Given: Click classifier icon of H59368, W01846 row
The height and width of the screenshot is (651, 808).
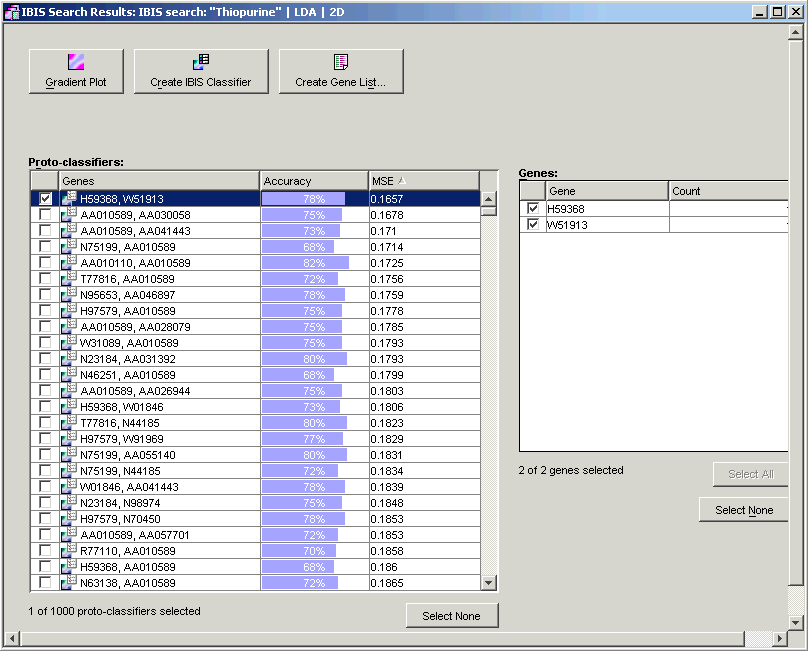Looking at the screenshot, I should (x=69, y=406).
